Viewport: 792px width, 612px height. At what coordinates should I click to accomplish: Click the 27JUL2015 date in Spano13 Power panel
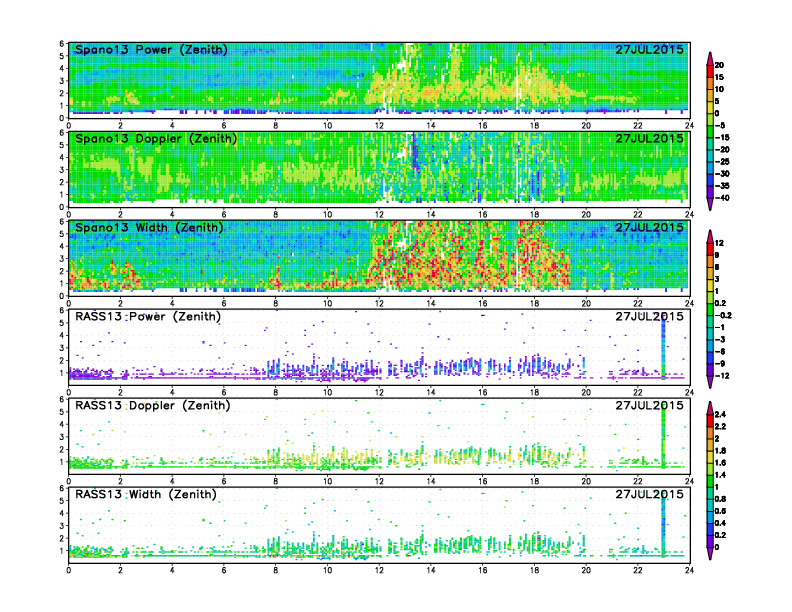tap(649, 49)
